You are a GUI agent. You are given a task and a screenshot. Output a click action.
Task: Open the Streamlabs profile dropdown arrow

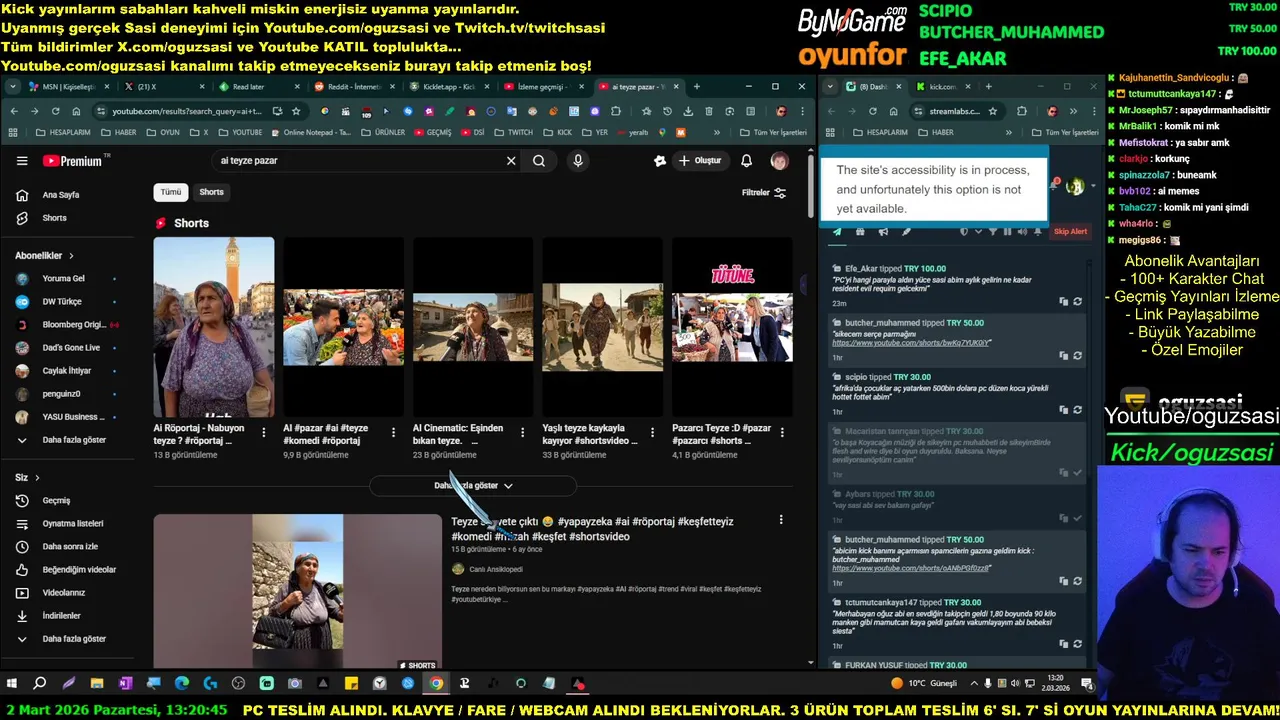1092,186
